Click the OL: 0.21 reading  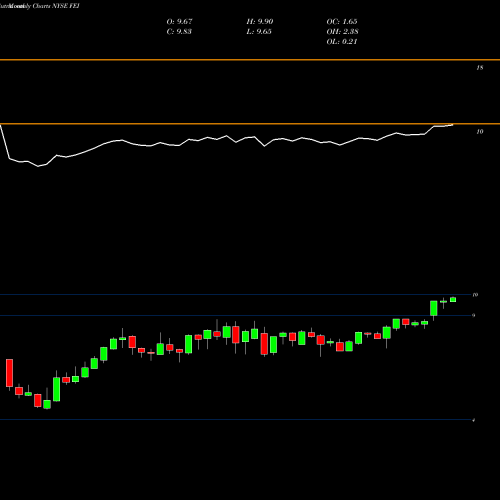point(342,42)
